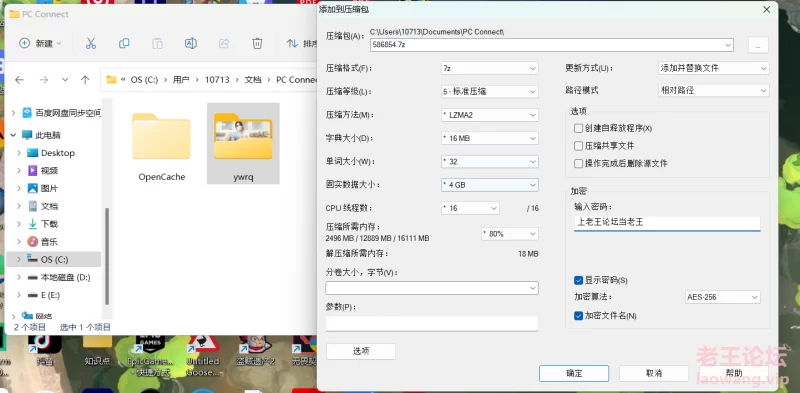The width and height of the screenshot is (800, 393).
Task: Click OS (C:) in address breadcrumb
Action: point(144,80)
